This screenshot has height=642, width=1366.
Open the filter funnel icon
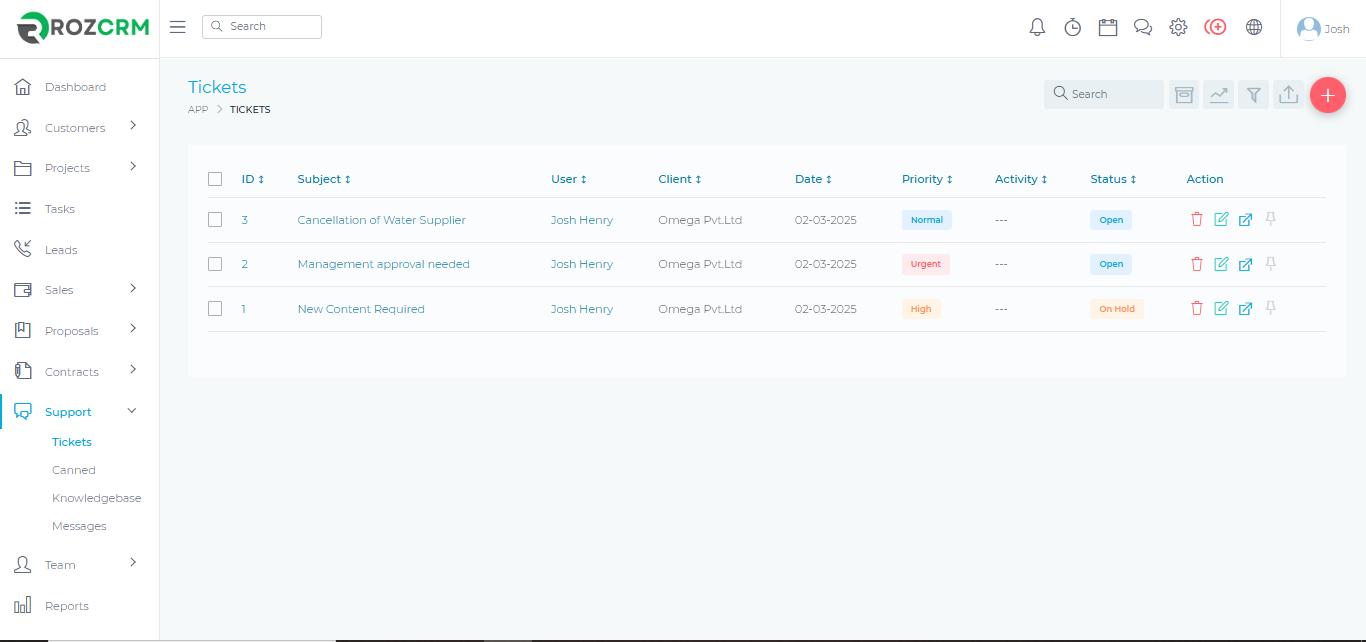(x=1253, y=95)
